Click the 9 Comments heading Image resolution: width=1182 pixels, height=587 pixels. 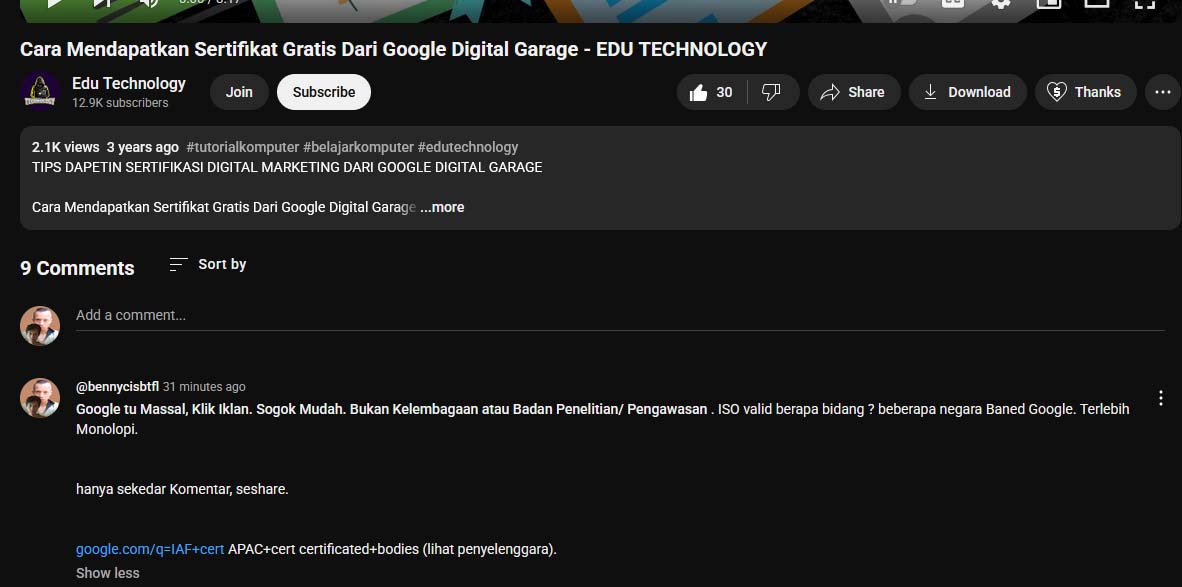tap(77, 268)
